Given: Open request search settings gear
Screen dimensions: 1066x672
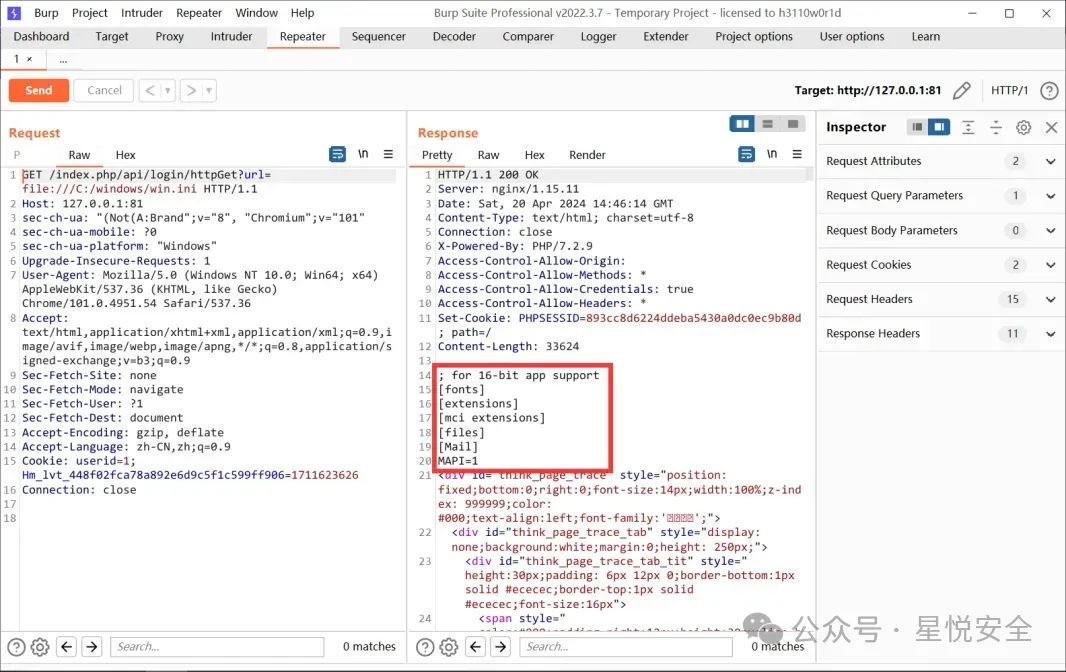Looking at the screenshot, I should click(x=40, y=647).
